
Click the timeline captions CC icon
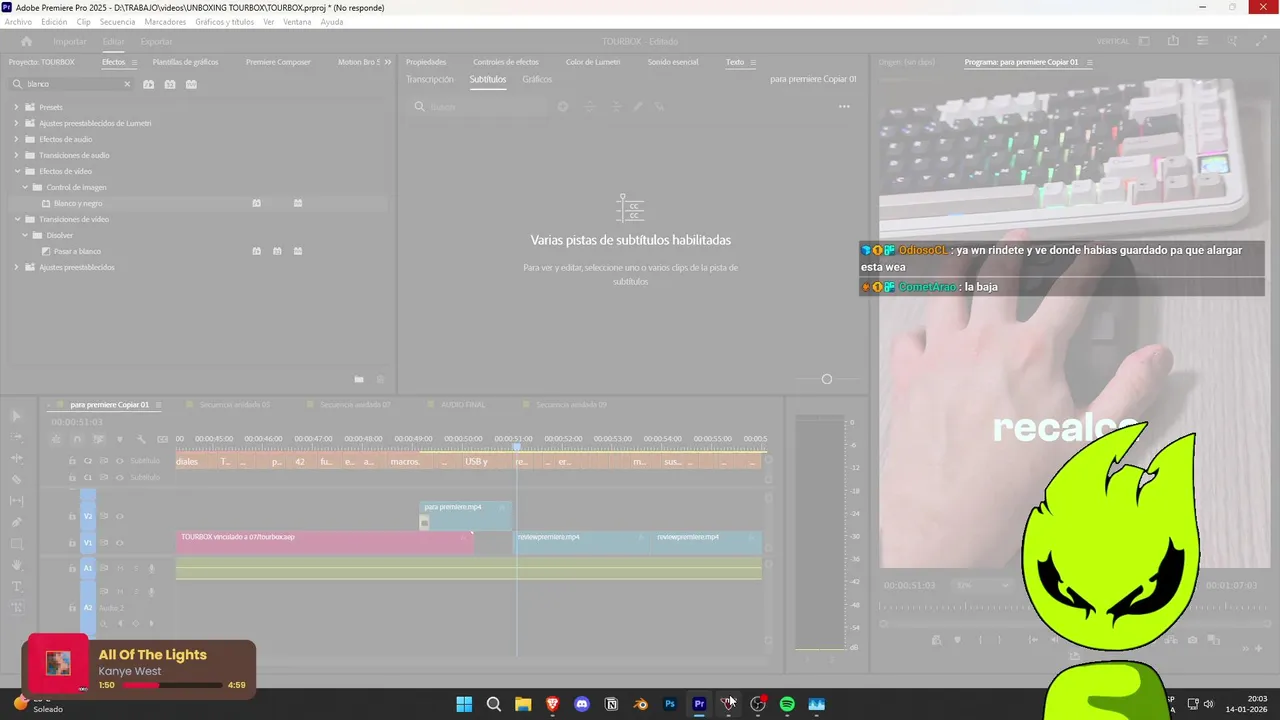tap(162, 439)
